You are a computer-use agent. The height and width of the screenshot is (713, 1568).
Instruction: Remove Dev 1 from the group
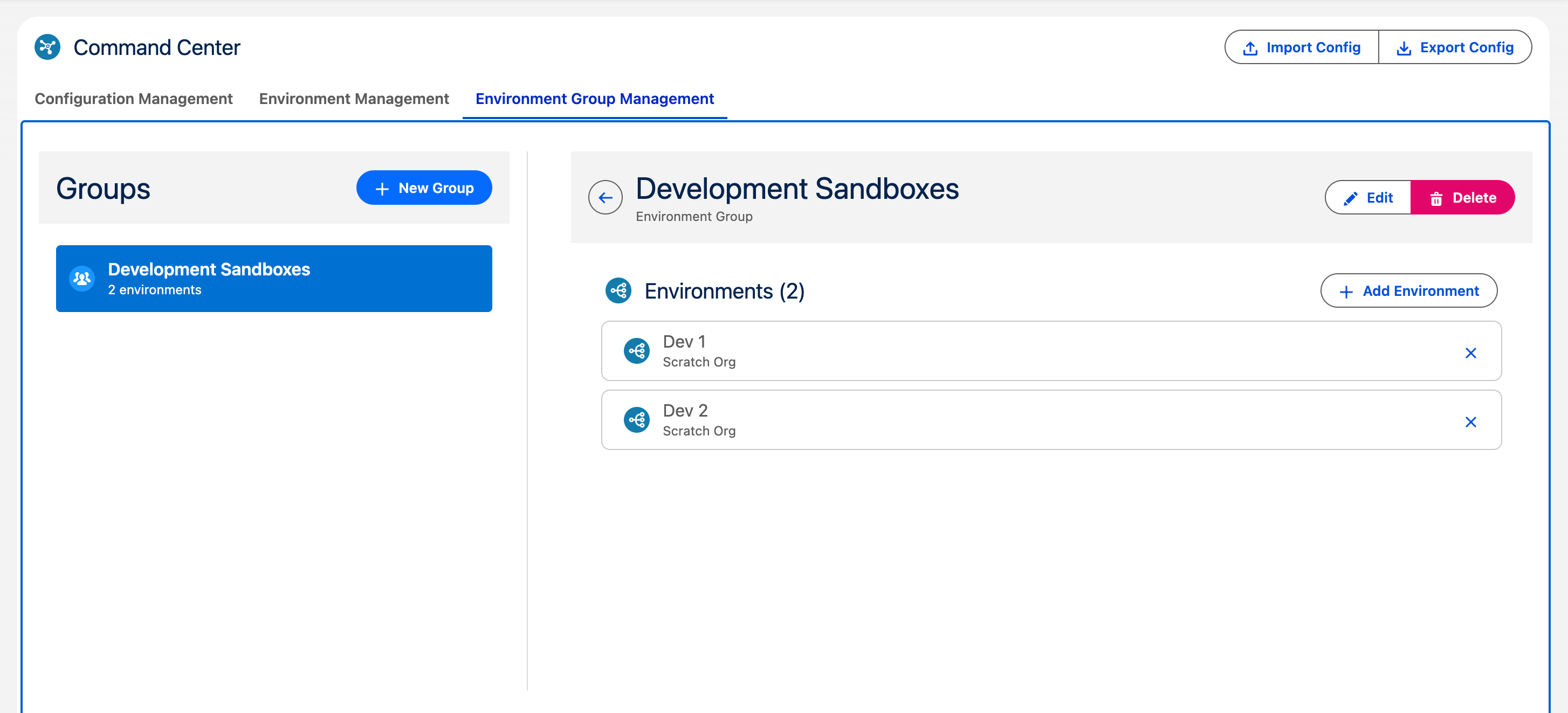pyautogui.click(x=1471, y=352)
